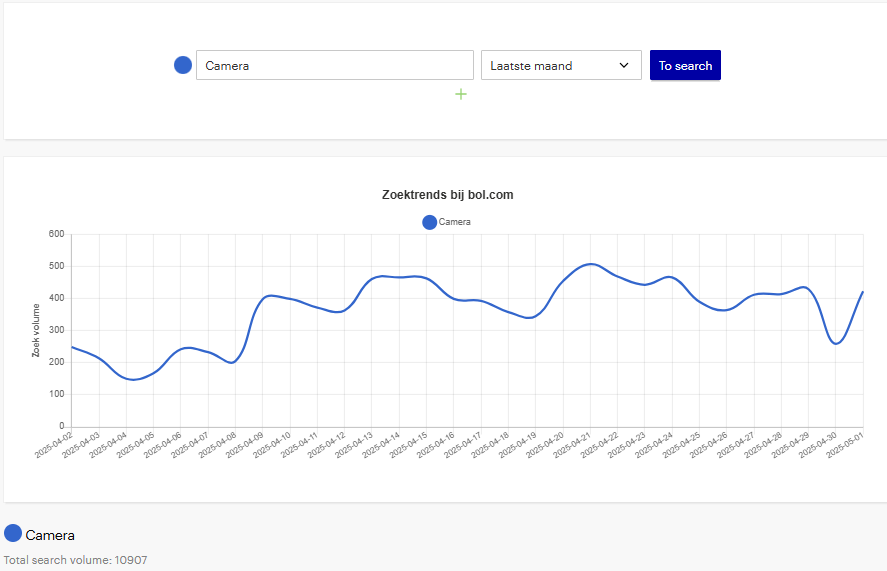The width and height of the screenshot is (887, 571).
Task: Toggle the Camera series via the chart legend
Action: point(446,222)
